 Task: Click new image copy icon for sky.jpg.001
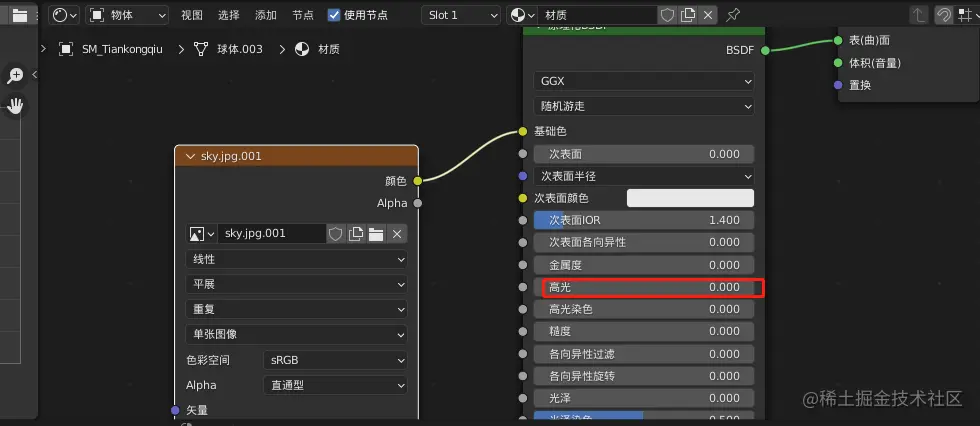[x=356, y=234]
